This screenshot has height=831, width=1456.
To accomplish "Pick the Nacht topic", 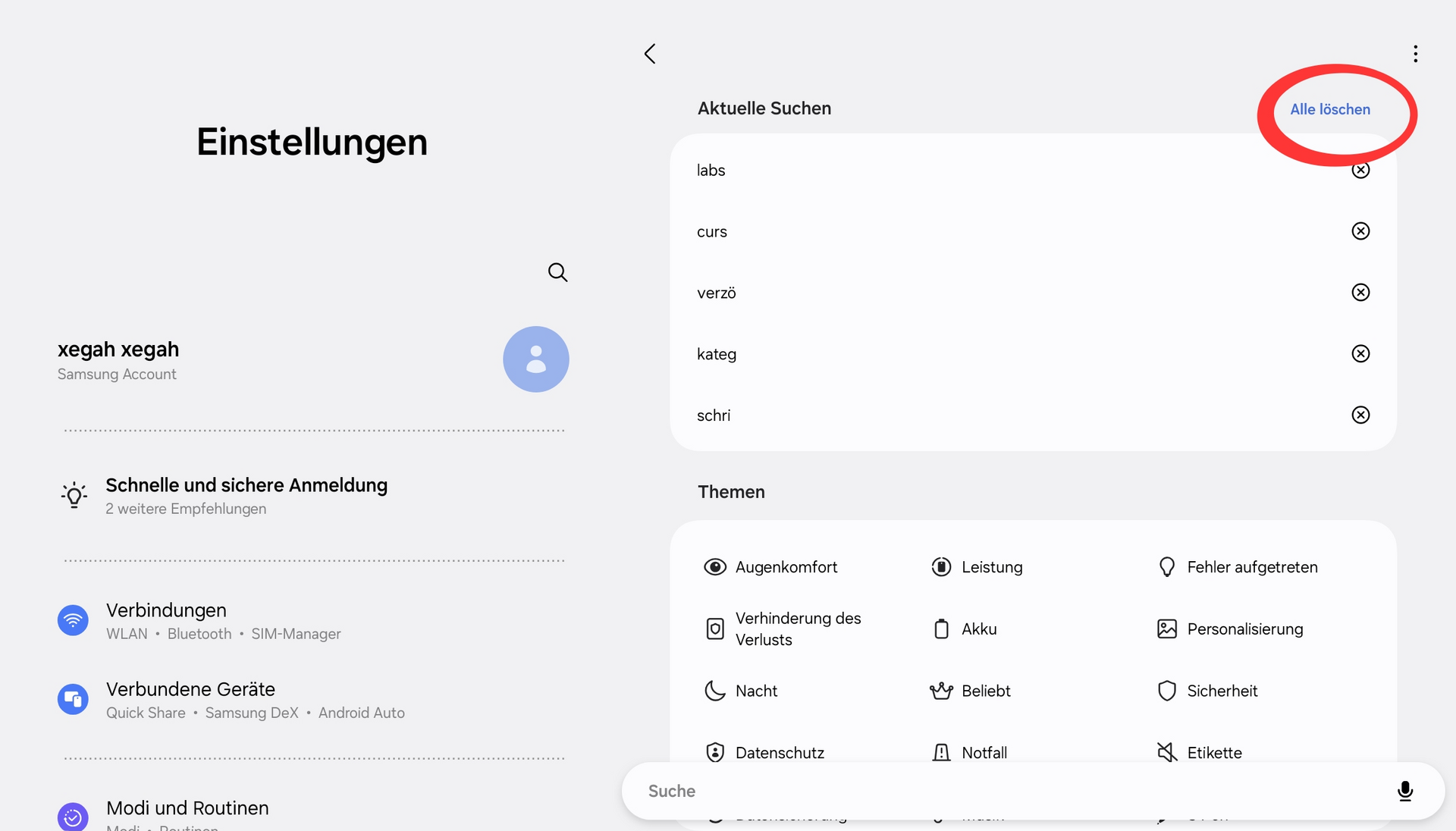I will (x=755, y=691).
